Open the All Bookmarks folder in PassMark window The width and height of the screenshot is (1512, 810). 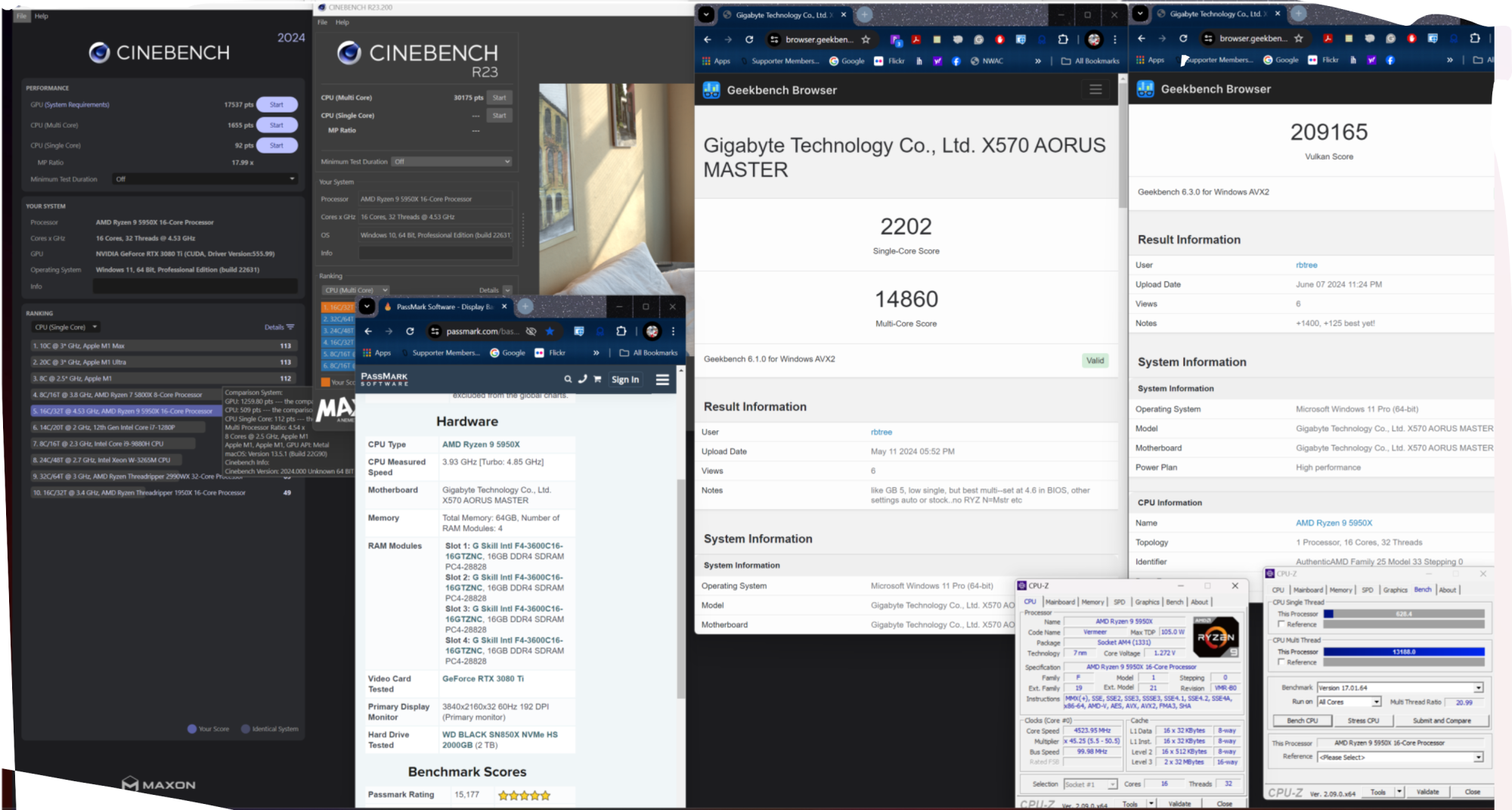(x=649, y=353)
